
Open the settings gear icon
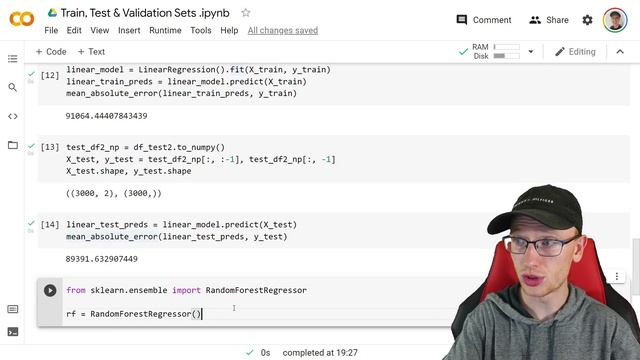tap(587, 20)
